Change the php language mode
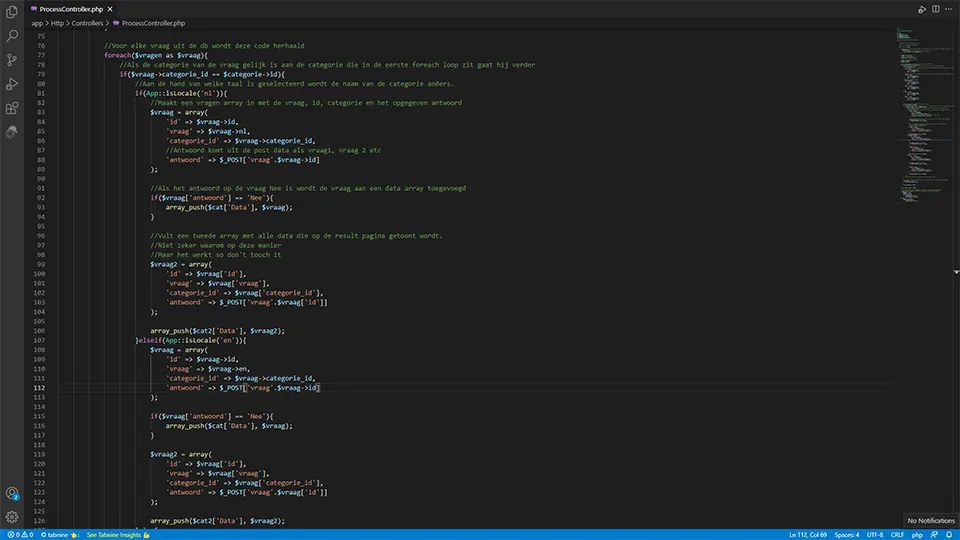This screenshot has height=540, width=960. click(917, 534)
